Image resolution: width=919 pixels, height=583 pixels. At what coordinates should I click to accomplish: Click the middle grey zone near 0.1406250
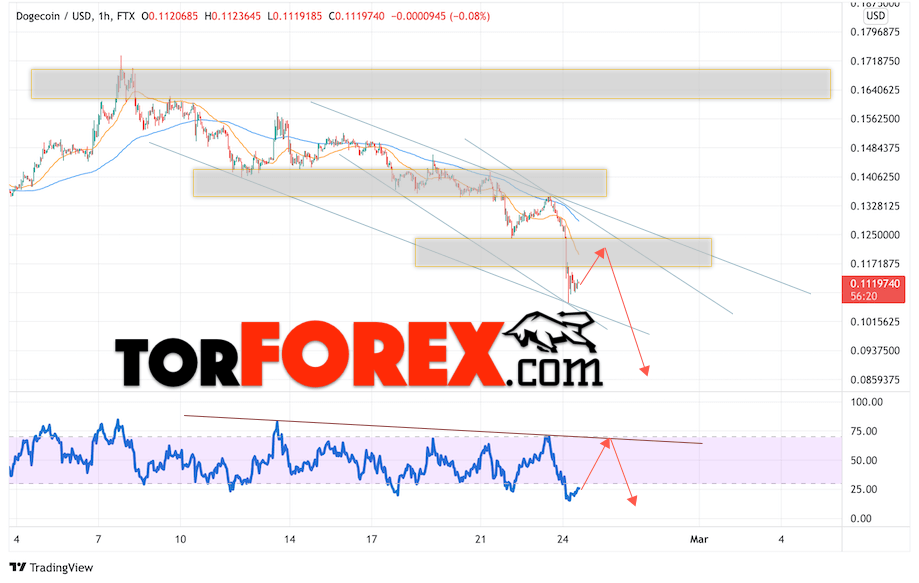click(400, 183)
